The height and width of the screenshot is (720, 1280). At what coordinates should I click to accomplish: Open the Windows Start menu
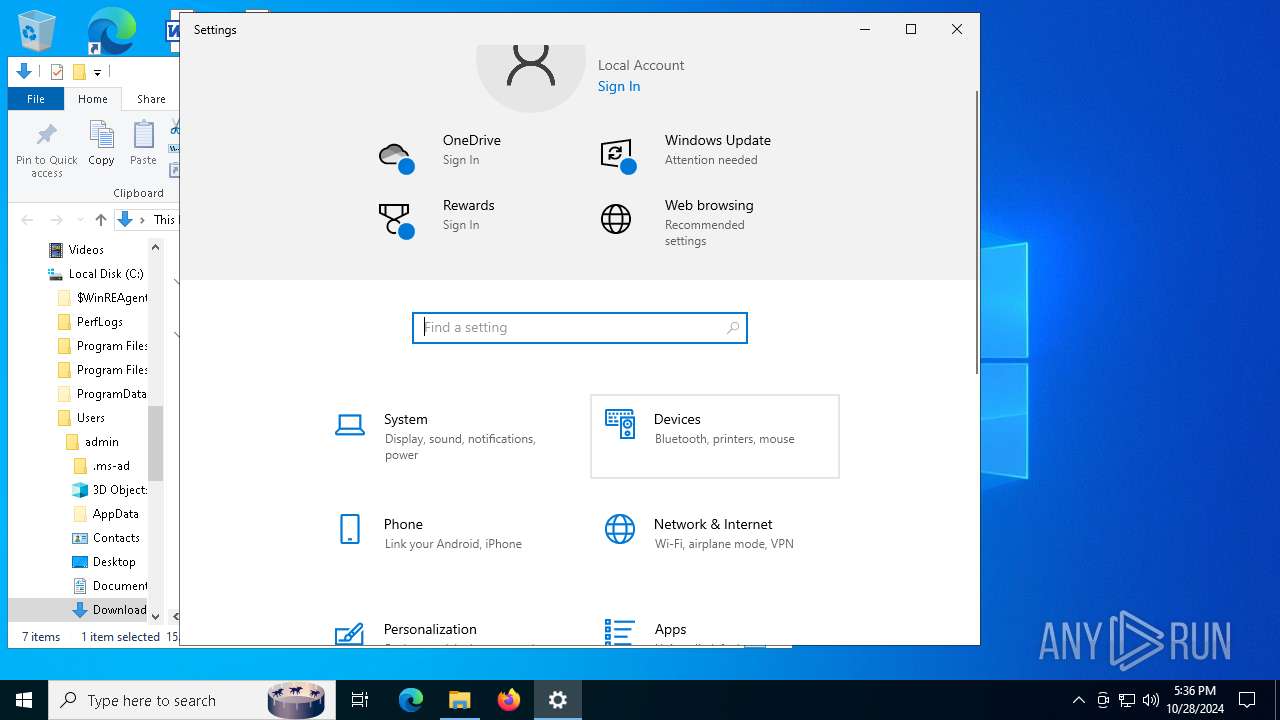coord(24,700)
